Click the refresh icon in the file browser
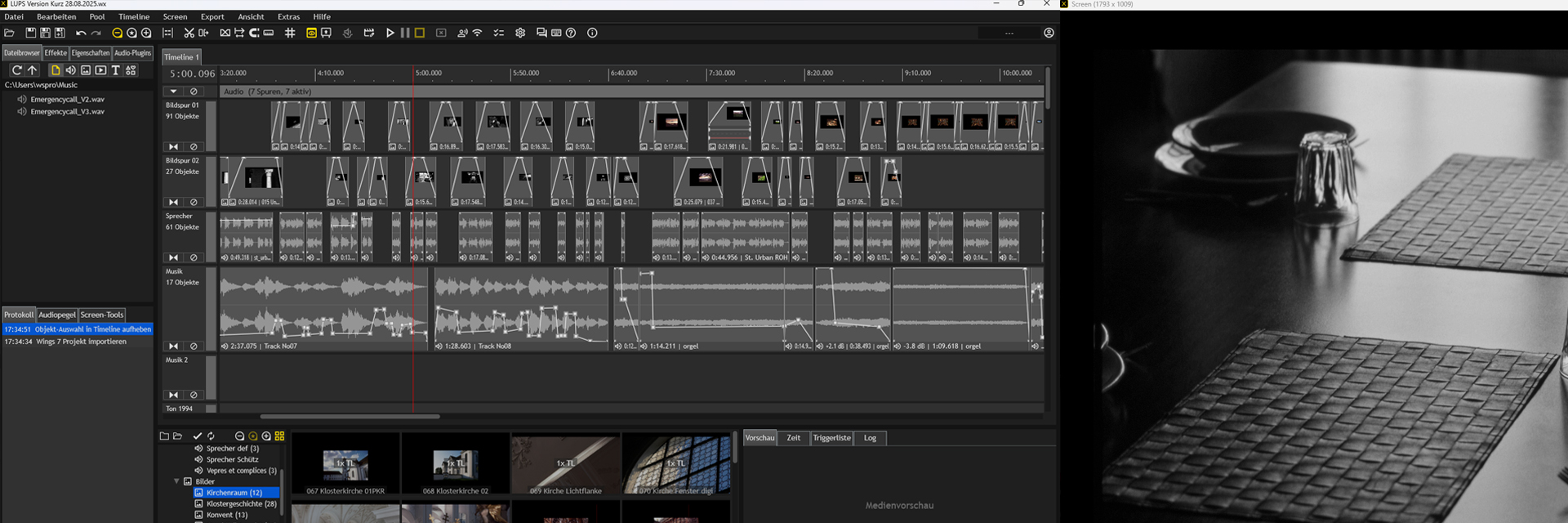 point(16,70)
